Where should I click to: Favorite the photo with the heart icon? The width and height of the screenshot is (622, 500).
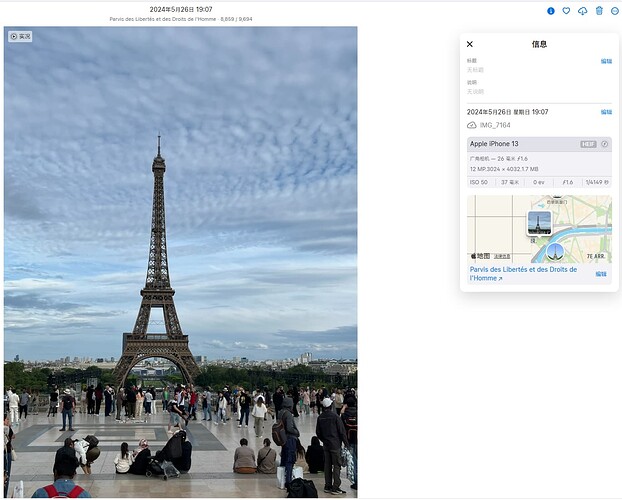coord(566,11)
